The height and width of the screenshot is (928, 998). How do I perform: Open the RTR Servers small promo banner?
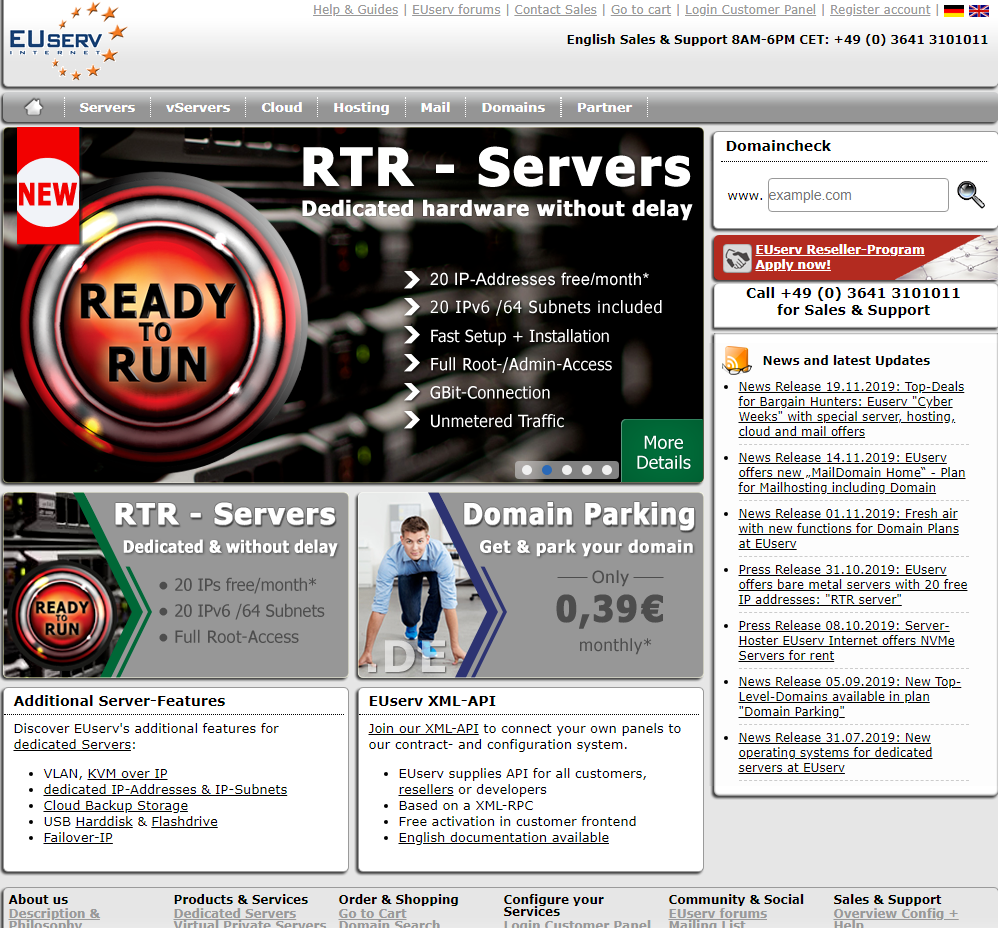176,585
